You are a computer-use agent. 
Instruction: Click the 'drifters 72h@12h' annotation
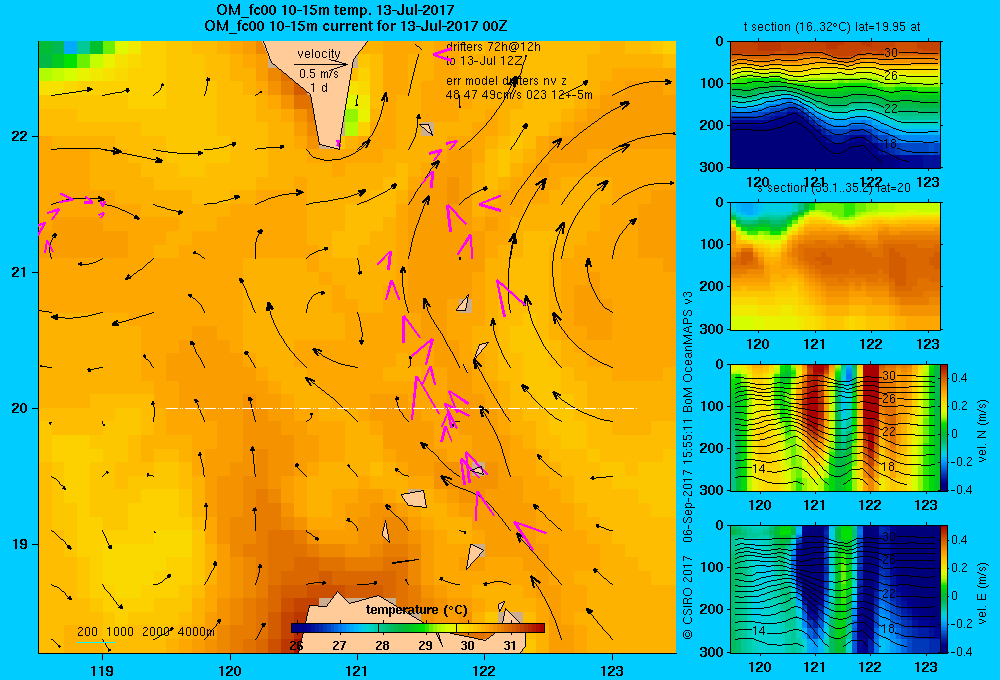tap(493, 47)
